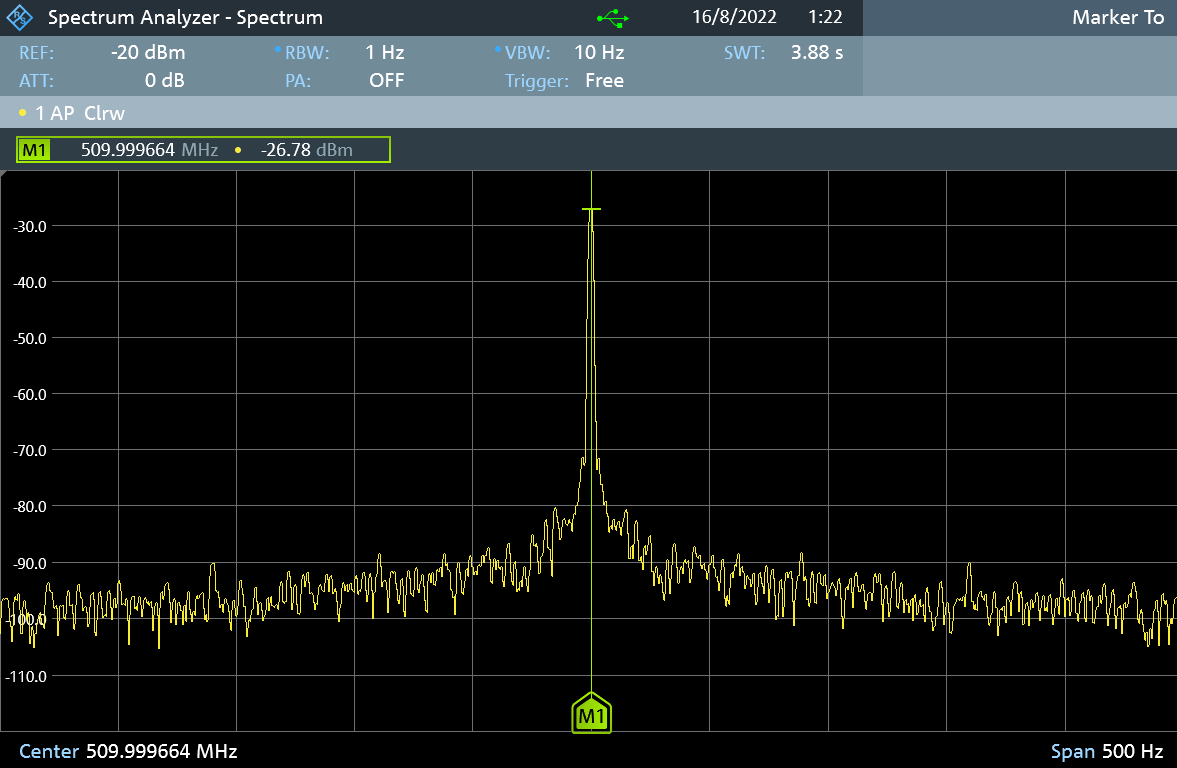This screenshot has height=768, width=1177.
Task: Change the Trigger Free setting
Action: click(x=604, y=81)
